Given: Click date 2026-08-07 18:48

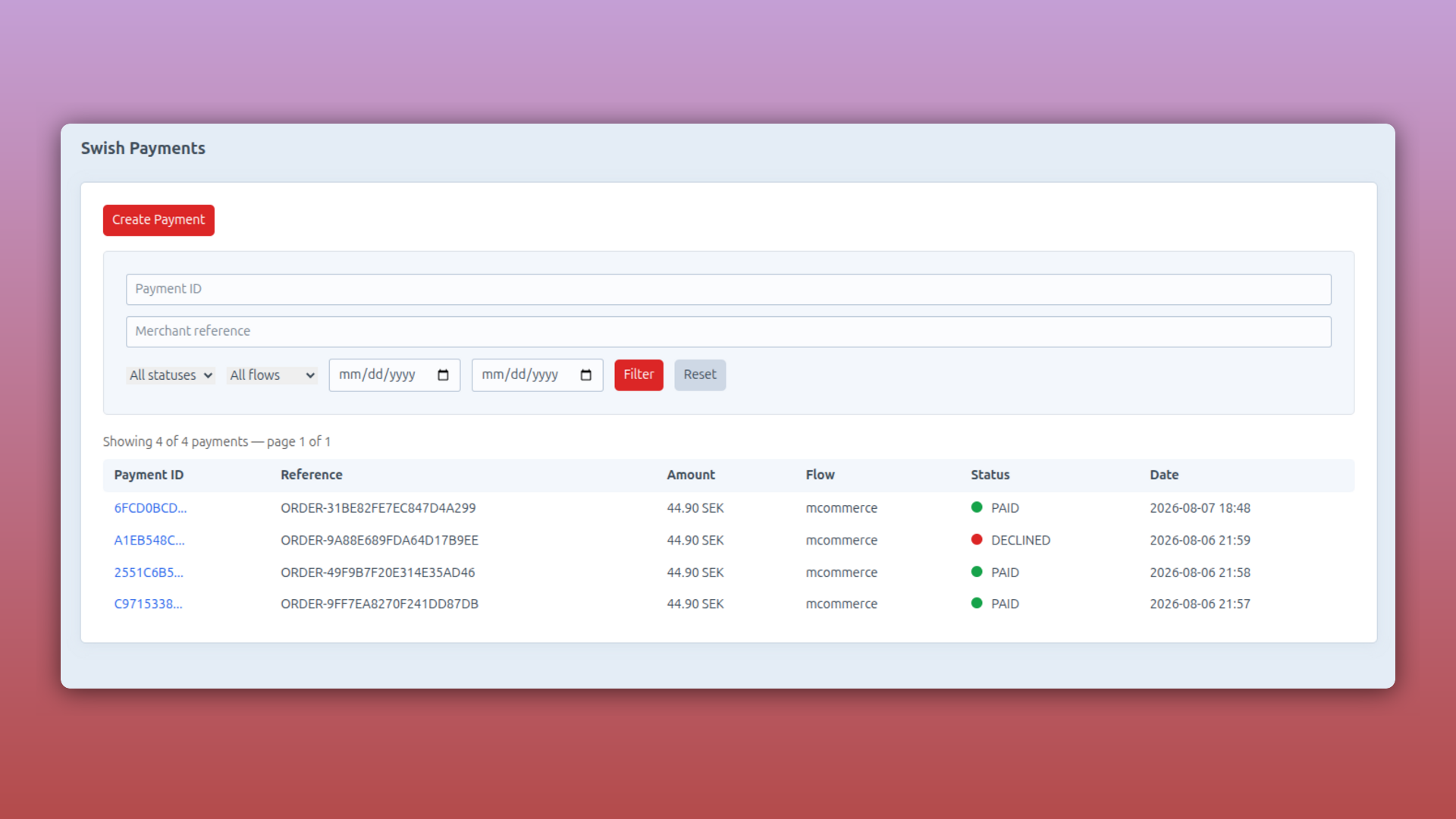Looking at the screenshot, I should [1200, 508].
